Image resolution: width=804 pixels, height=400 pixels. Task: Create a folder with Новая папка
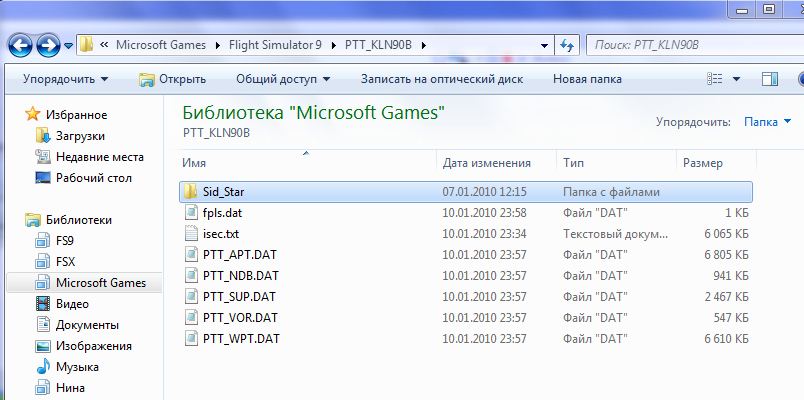pyautogui.click(x=587, y=79)
